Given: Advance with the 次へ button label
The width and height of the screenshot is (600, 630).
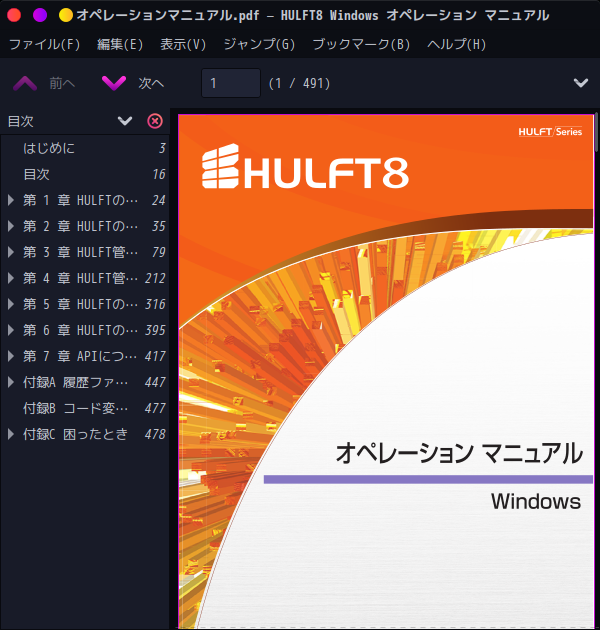Looking at the screenshot, I should [x=151, y=84].
